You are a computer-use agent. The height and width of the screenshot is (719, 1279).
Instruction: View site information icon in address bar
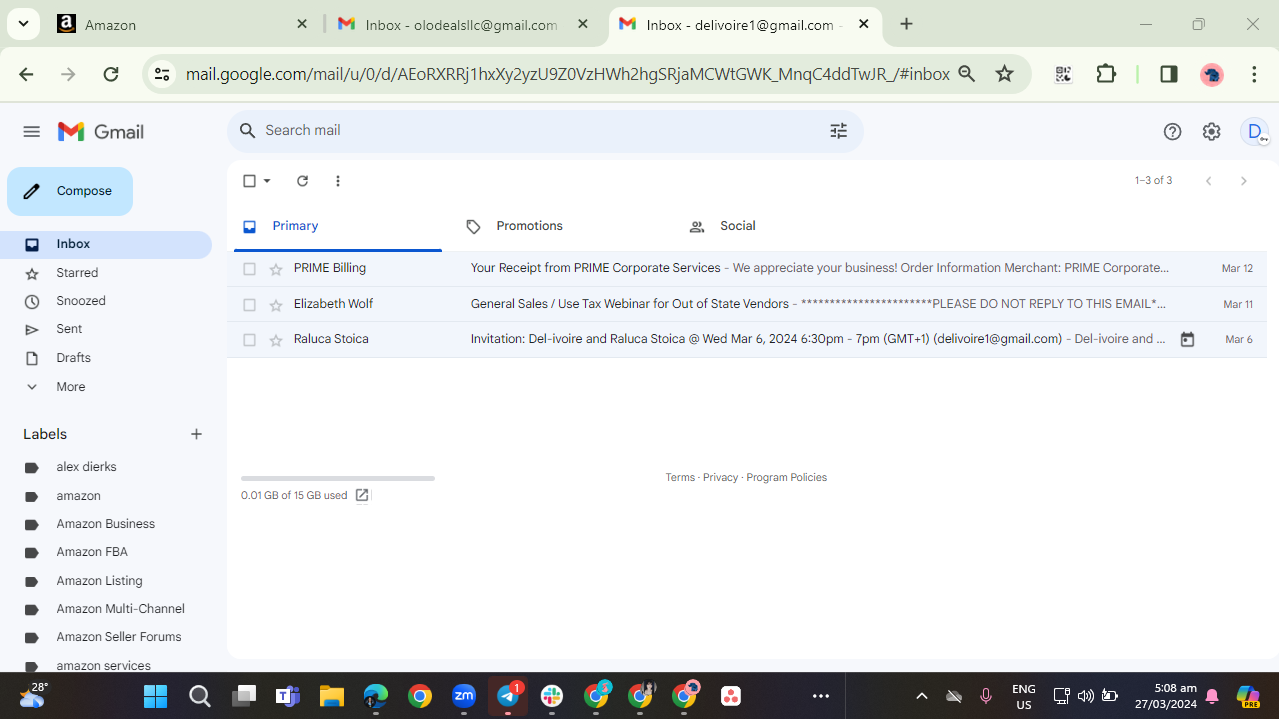click(x=162, y=74)
